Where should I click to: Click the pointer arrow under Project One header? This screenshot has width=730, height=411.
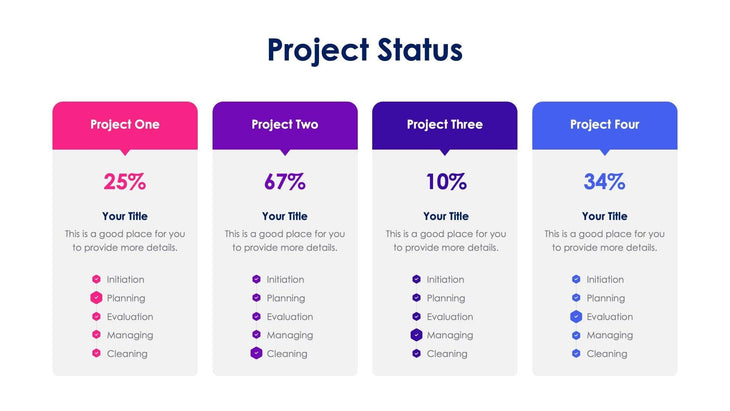[x=125, y=153]
